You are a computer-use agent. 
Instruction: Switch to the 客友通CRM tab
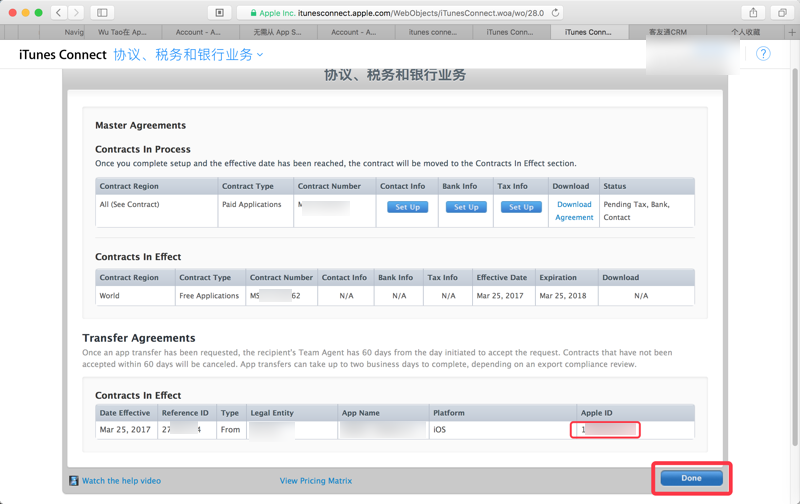coord(668,32)
